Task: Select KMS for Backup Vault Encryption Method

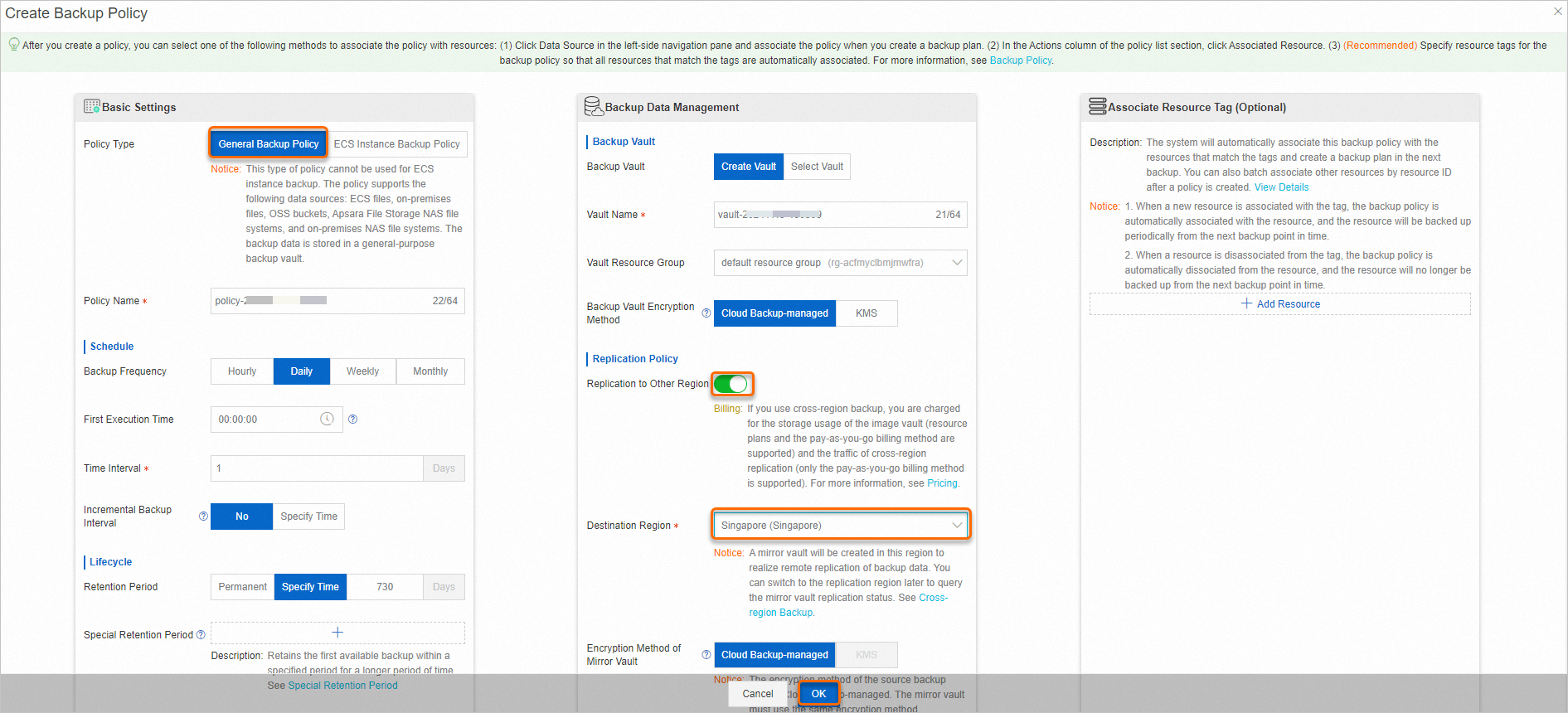Action: (x=867, y=313)
